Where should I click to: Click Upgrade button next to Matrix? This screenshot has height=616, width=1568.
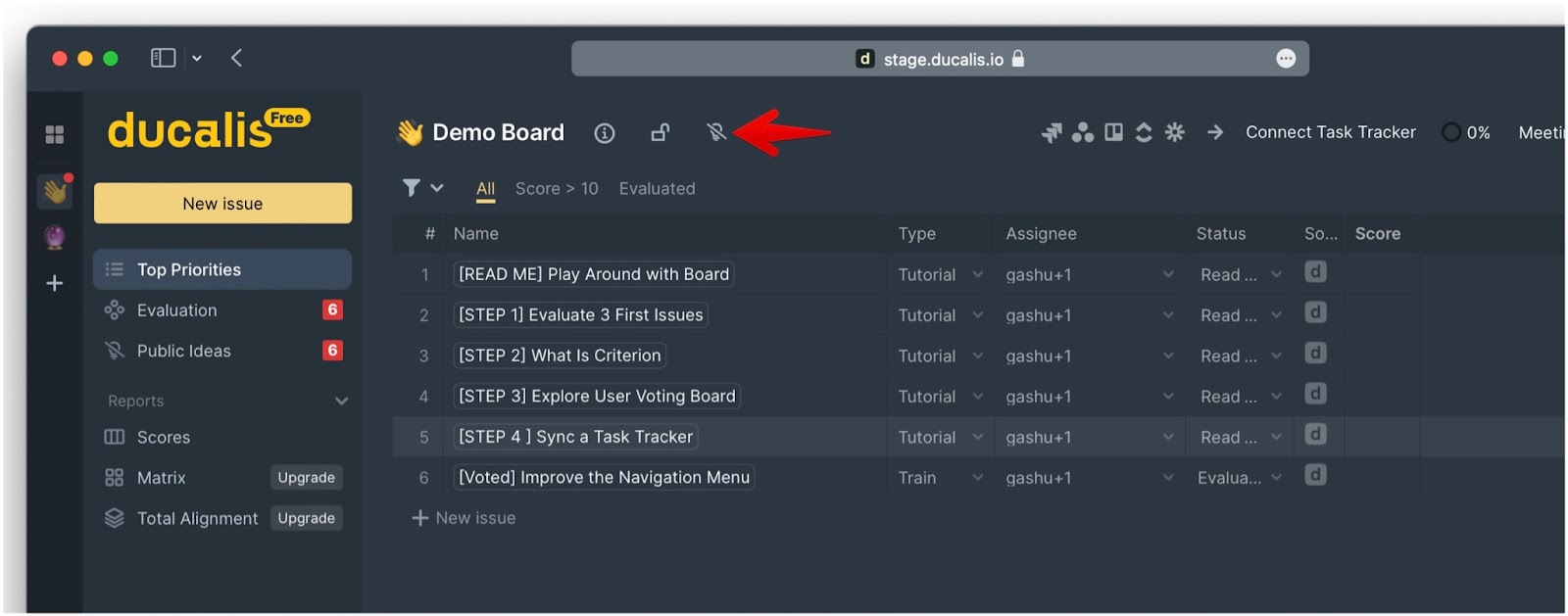pyautogui.click(x=306, y=478)
